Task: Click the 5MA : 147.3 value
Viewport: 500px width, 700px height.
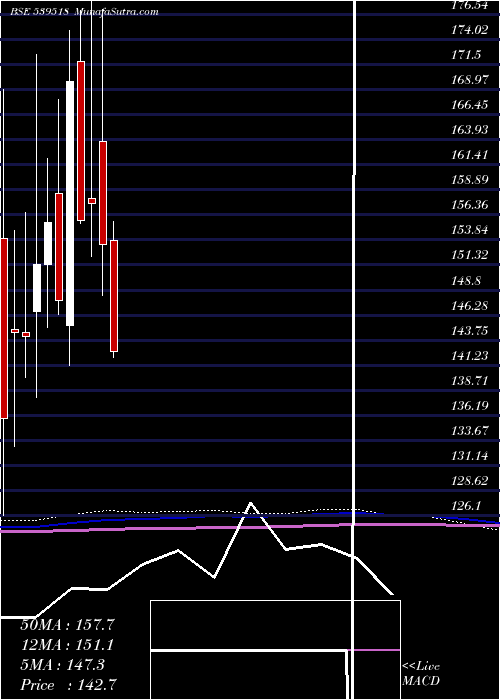Action: [x=62, y=664]
